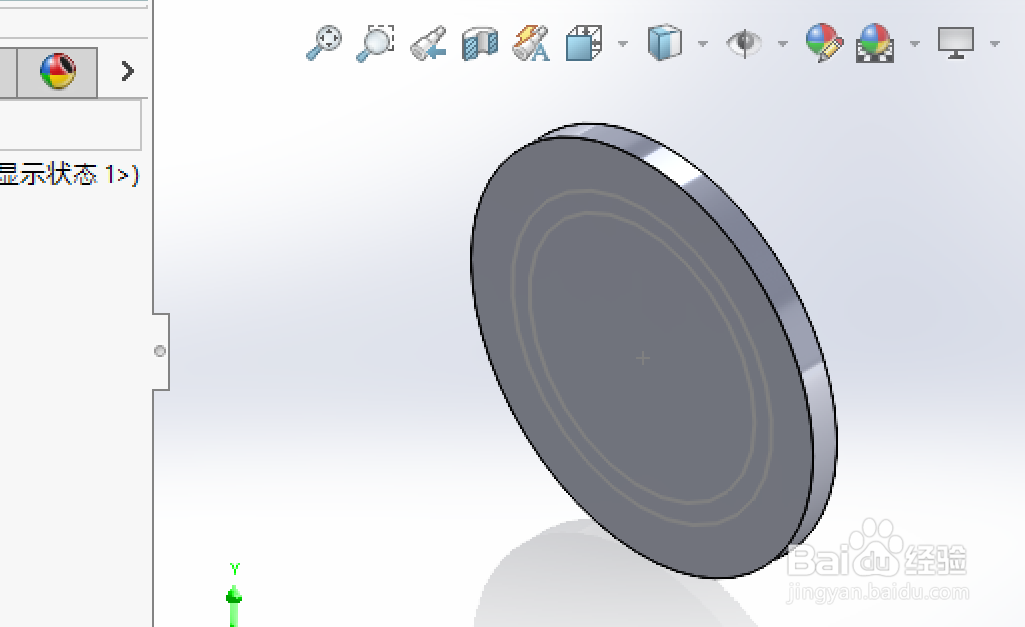Open the DisplayManager appearance ball tab
Screen dimensions: 1025x627
58,71
